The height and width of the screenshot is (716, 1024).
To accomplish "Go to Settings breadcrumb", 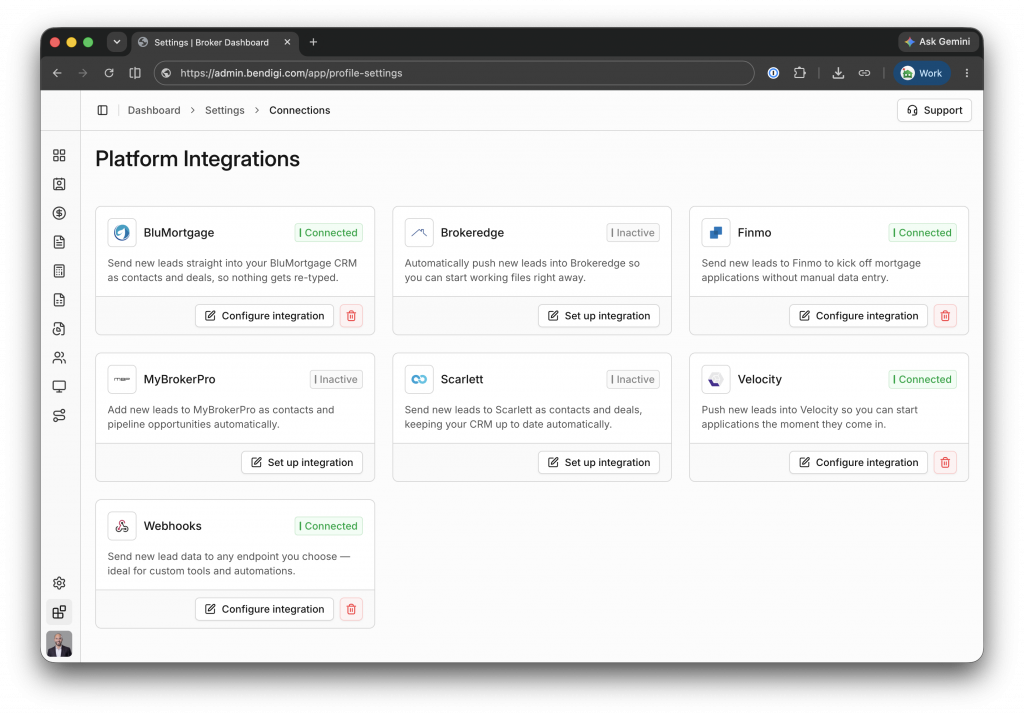I will (x=225, y=110).
